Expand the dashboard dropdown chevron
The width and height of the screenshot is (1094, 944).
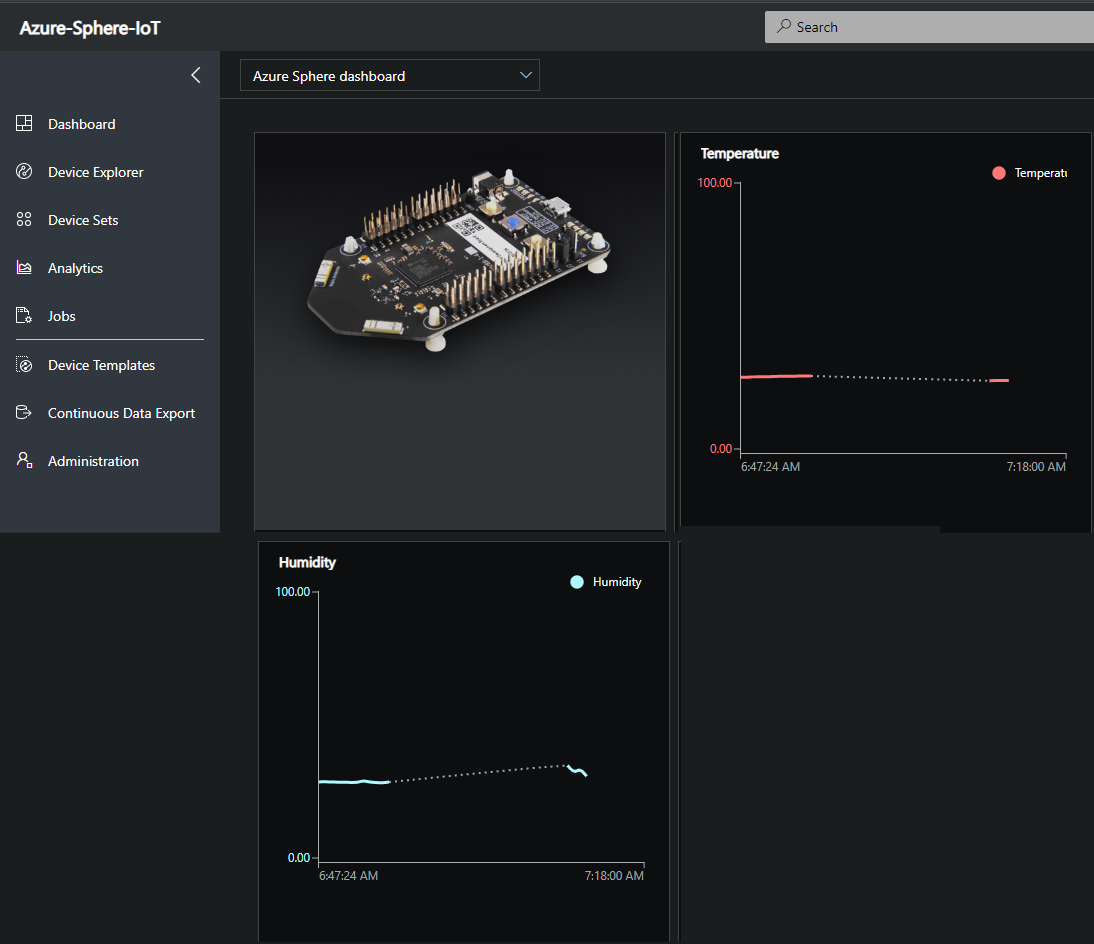click(x=525, y=75)
